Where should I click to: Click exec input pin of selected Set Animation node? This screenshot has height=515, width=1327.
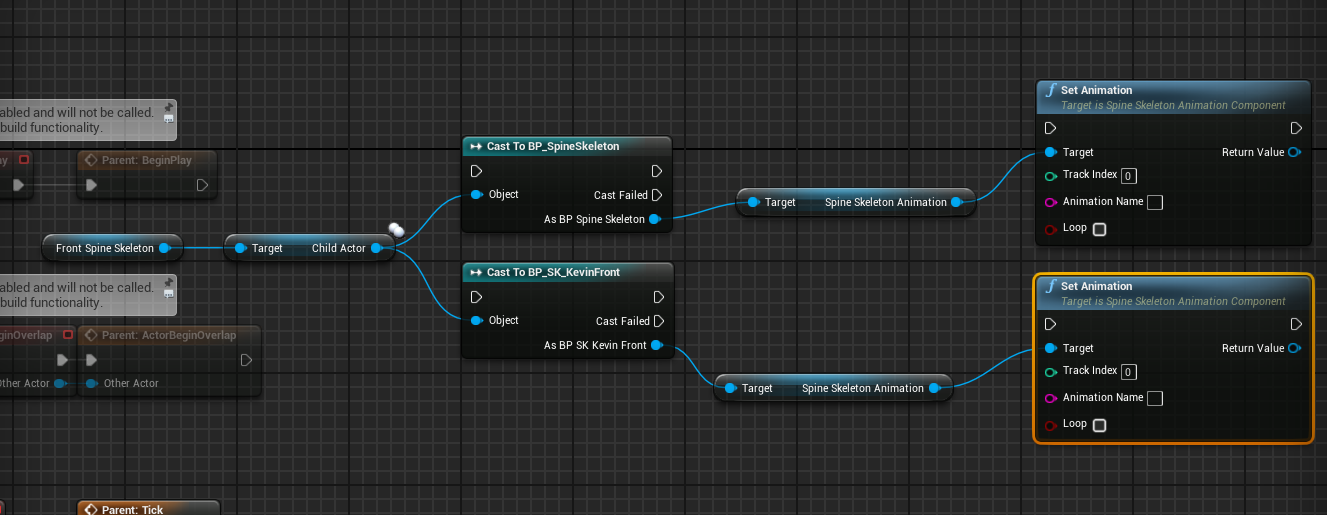tap(1050, 324)
